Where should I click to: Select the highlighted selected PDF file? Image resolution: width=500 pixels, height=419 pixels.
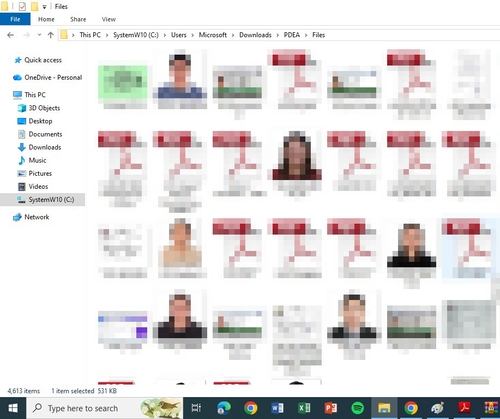469,248
